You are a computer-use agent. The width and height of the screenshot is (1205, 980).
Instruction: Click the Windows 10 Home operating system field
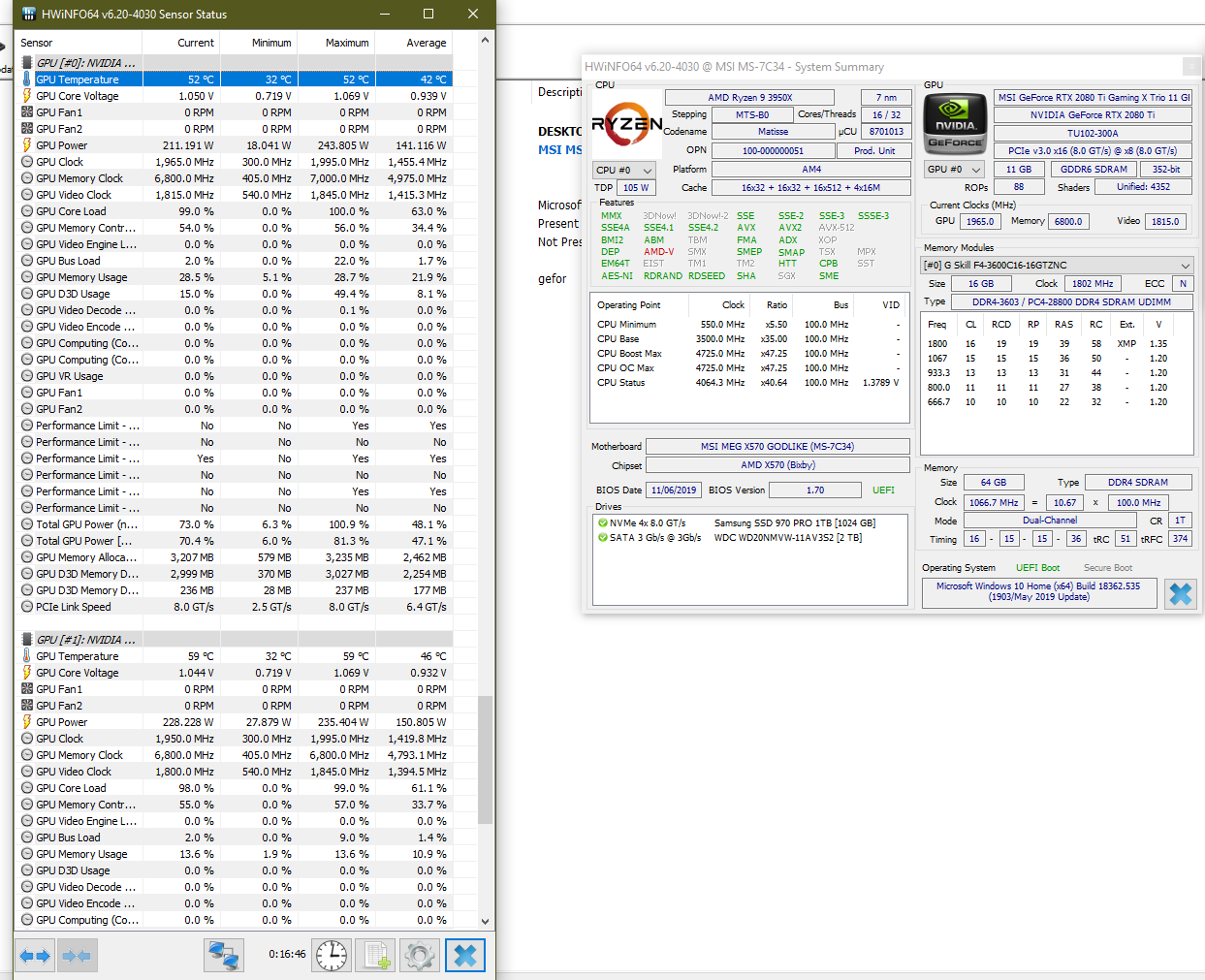(x=1039, y=592)
